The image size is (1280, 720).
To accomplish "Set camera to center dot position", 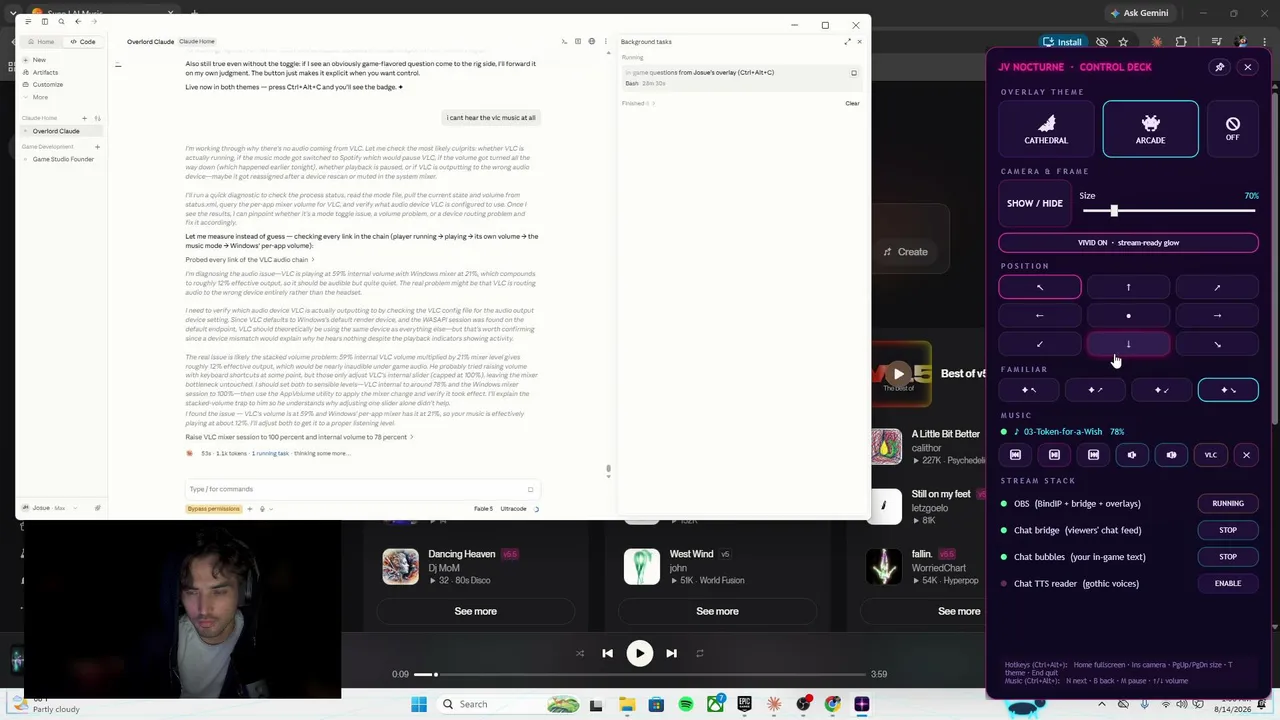I will pos(1128,316).
